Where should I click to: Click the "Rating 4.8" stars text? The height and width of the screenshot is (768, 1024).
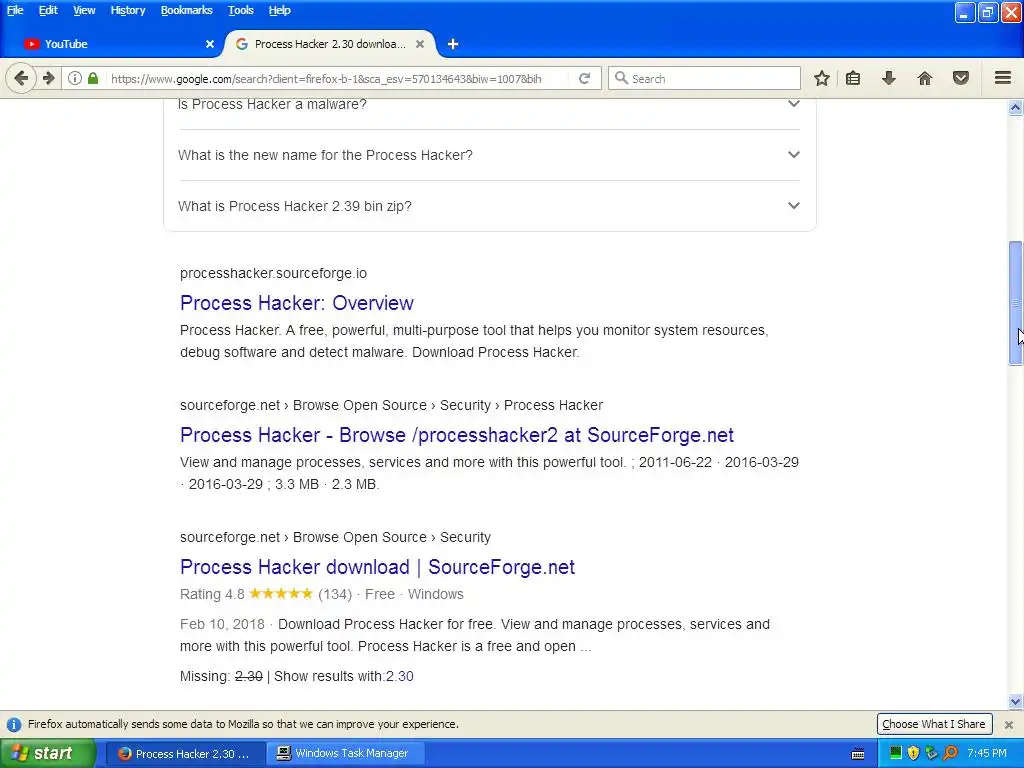coord(246,594)
